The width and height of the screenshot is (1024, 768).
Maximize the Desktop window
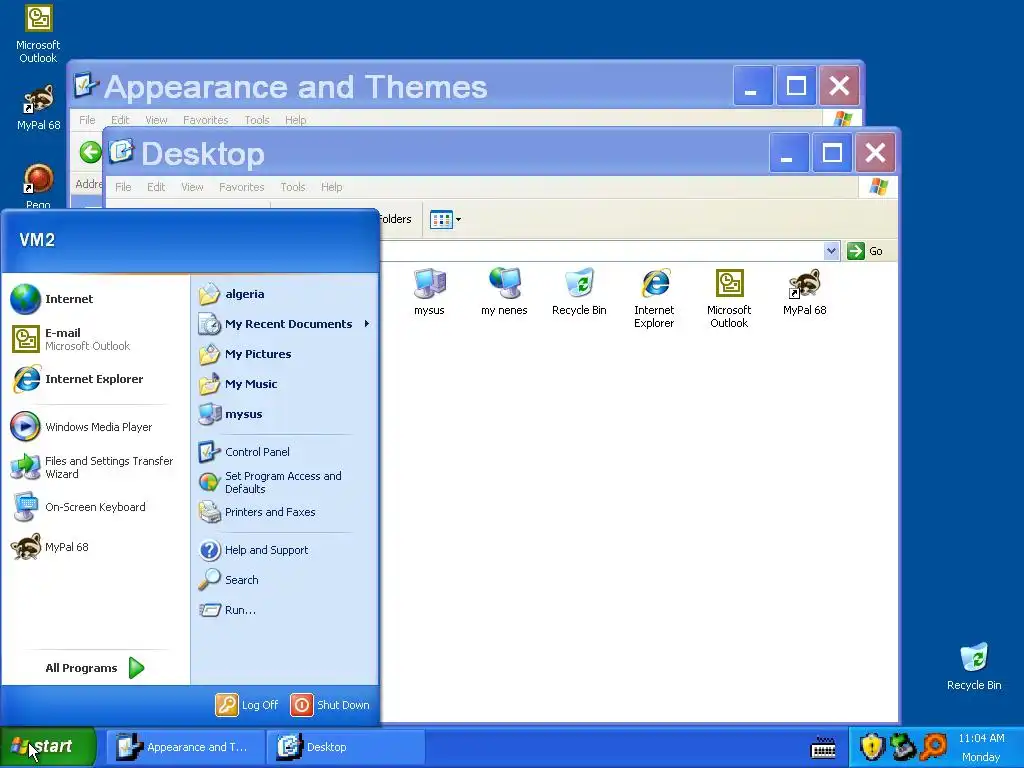[831, 153]
